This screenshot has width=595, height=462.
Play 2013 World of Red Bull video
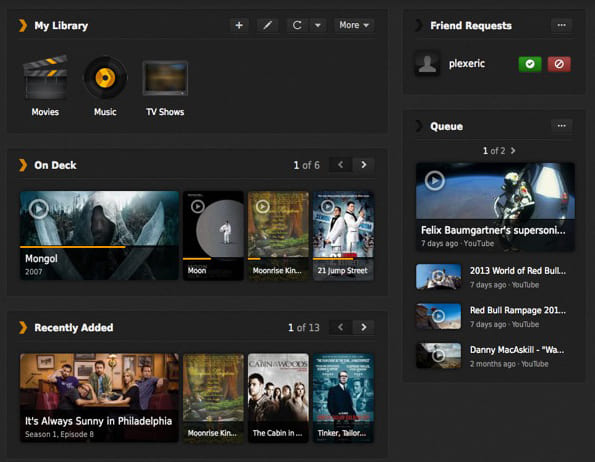coord(439,277)
